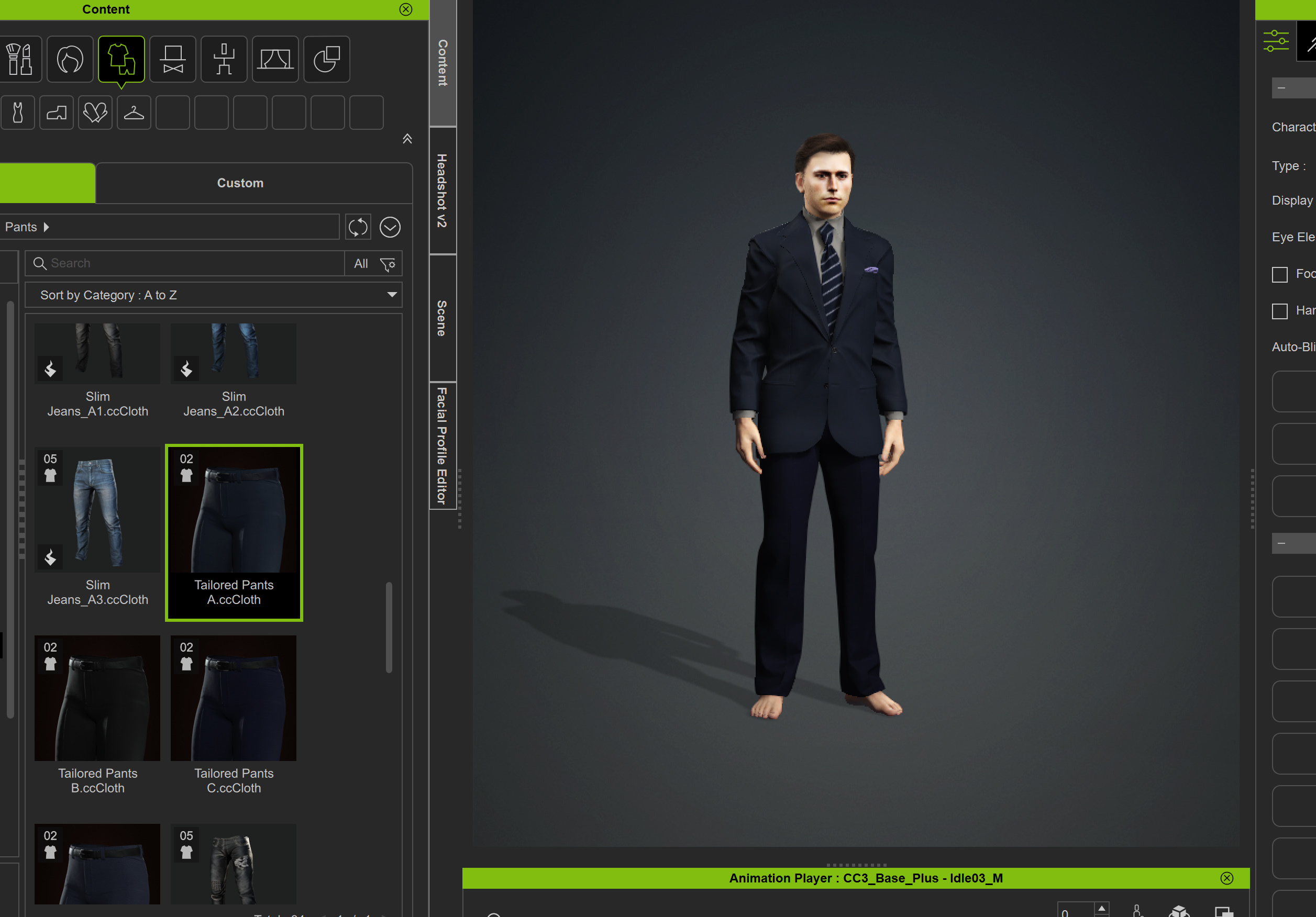The width and height of the screenshot is (1316, 917).
Task: Open the circular down-arrow options button
Action: tap(390, 227)
